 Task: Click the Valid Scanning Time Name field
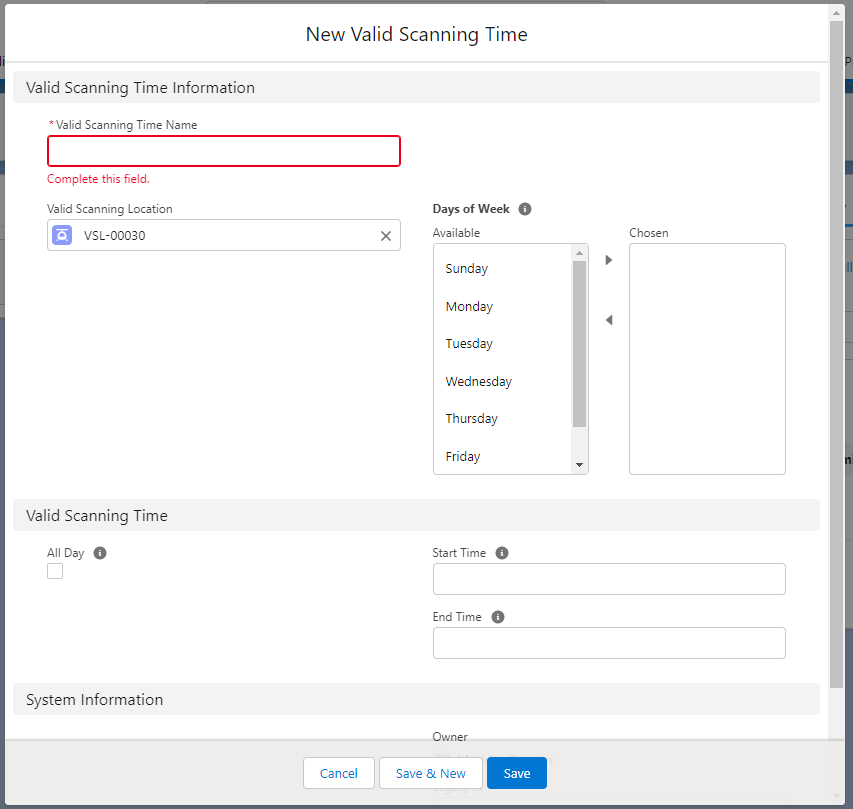coord(223,150)
